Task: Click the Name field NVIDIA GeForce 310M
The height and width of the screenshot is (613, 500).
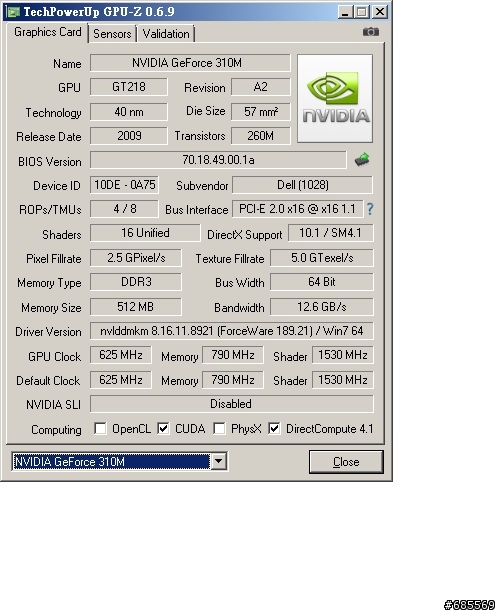Action: [190, 63]
